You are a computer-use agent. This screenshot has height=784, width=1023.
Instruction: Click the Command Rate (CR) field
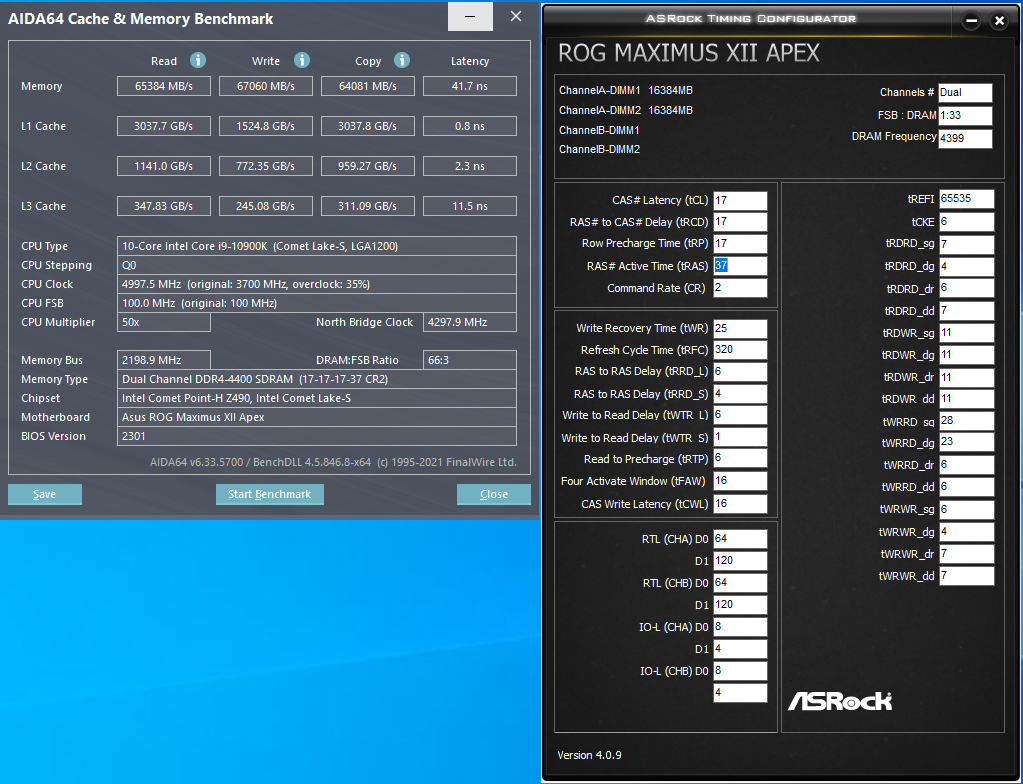click(740, 288)
